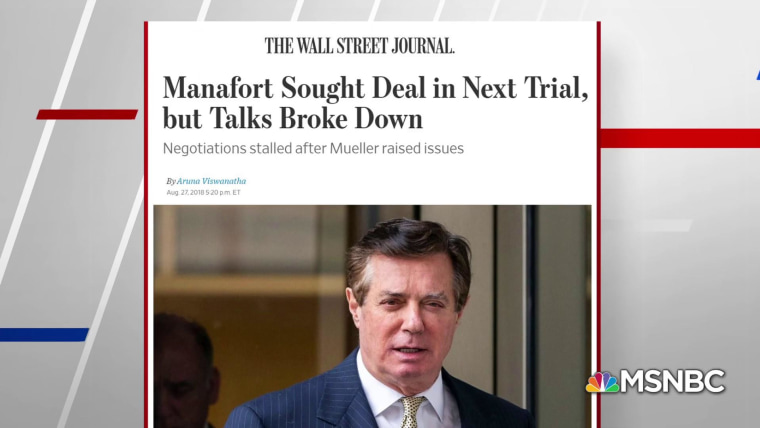This screenshot has width=760, height=428.
Task: Click the blue shape at the top-right edge
Action: [755, 73]
